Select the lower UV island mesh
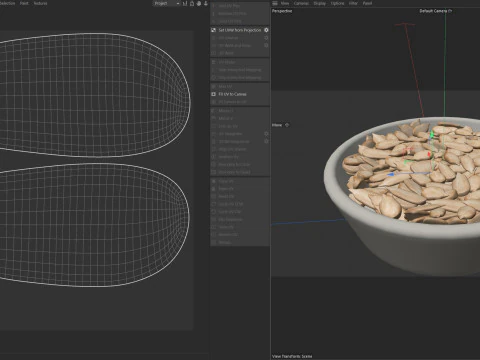 click(x=95, y=225)
